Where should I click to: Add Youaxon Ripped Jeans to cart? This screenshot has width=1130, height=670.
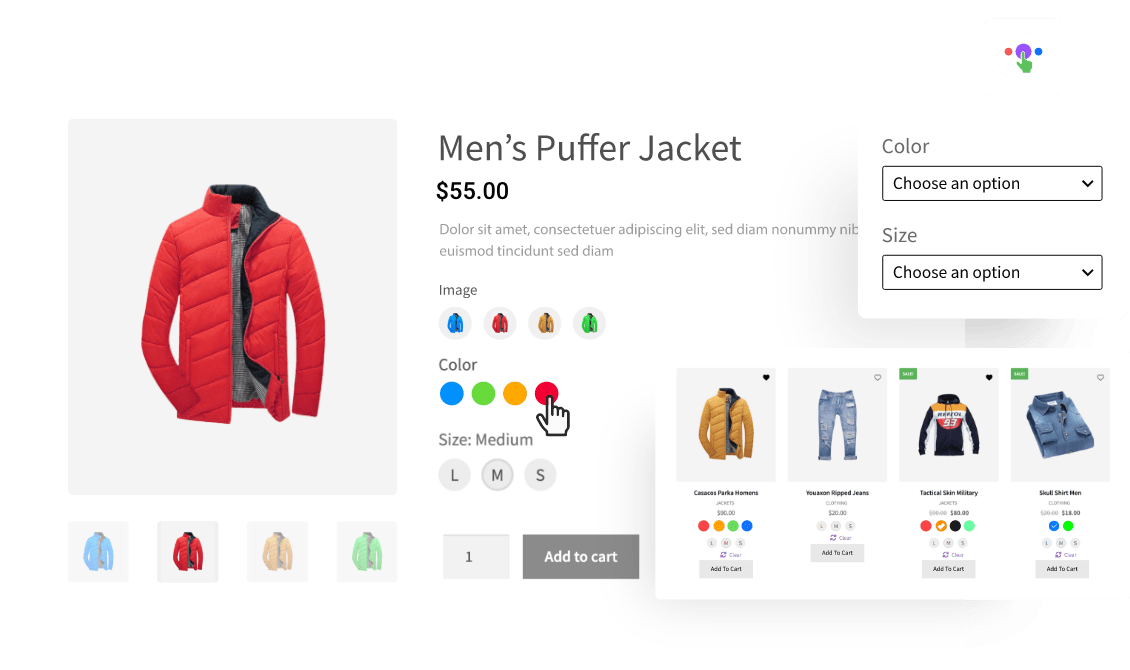(x=837, y=553)
